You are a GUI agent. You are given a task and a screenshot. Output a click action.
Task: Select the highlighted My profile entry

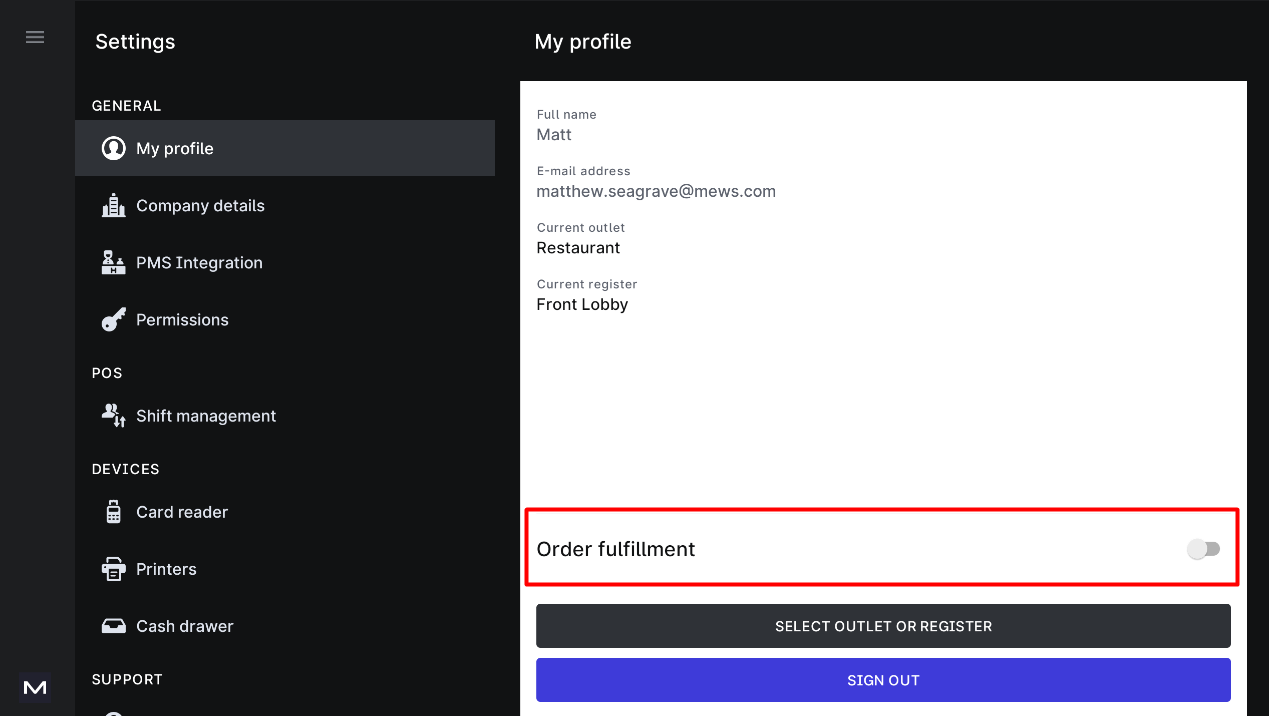pos(175,147)
